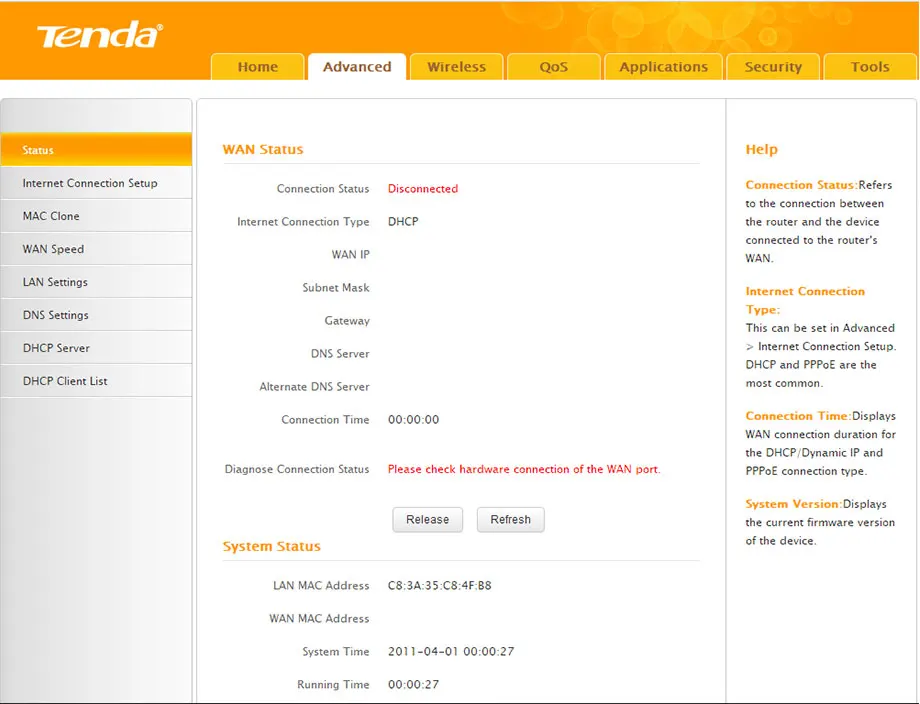
Task: Click the Subnet Mask label
Action: (x=336, y=287)
